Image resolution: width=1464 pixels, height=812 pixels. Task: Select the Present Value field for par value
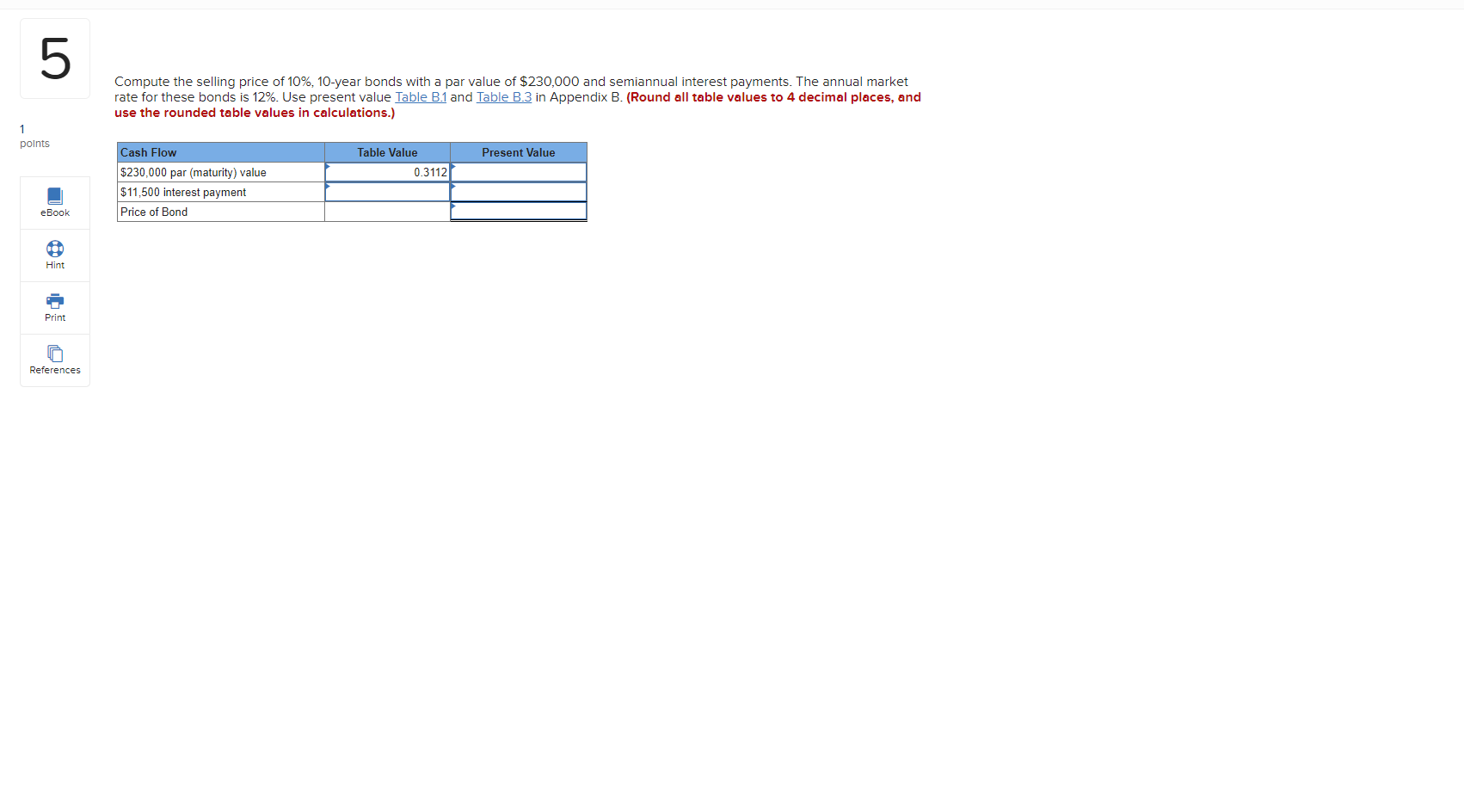tap(518, 172)
